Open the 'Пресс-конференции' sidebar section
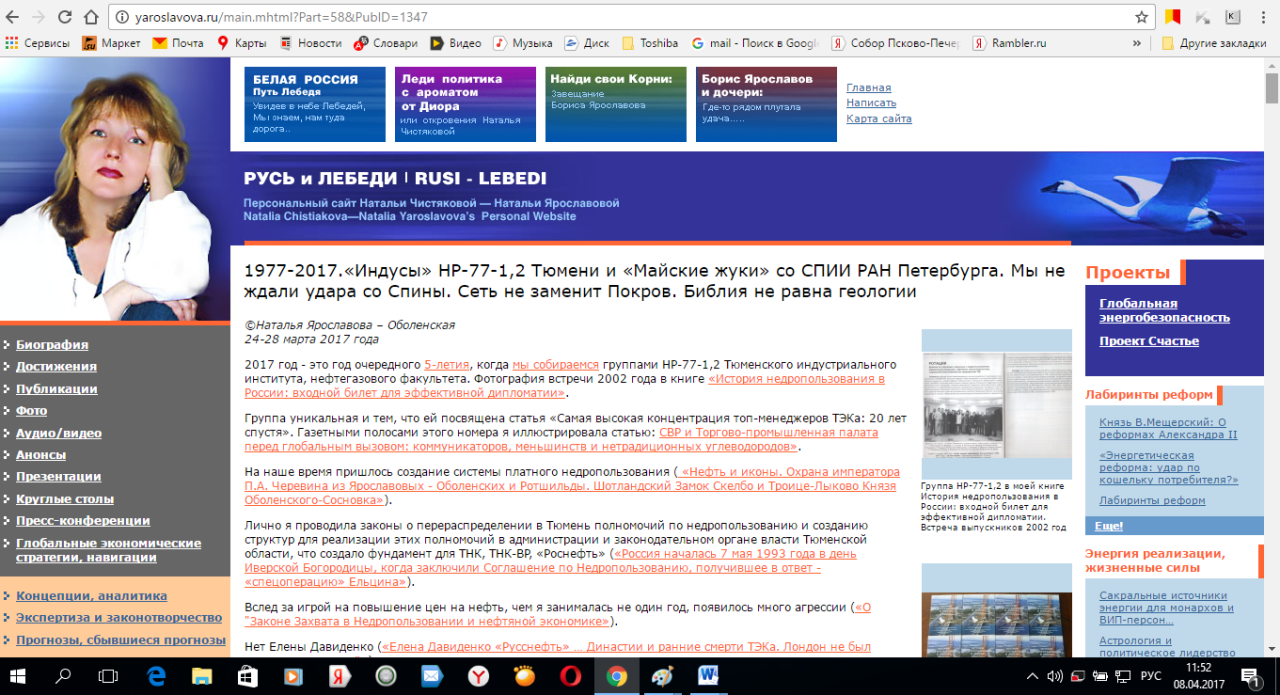The image size is (1280, 695). click(83, 521)
